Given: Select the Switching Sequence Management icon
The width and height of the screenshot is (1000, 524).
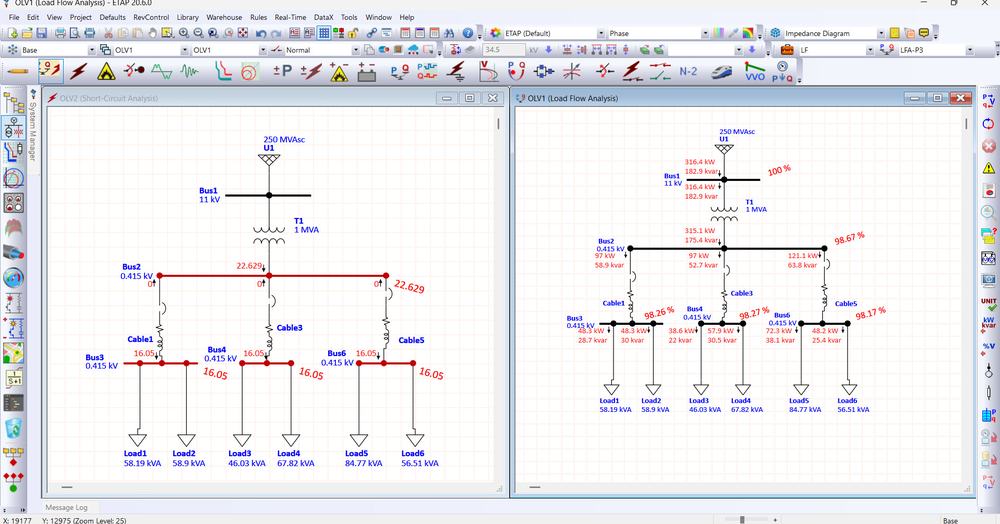Looking at the screenshot, I should click(x=660, y=71).
